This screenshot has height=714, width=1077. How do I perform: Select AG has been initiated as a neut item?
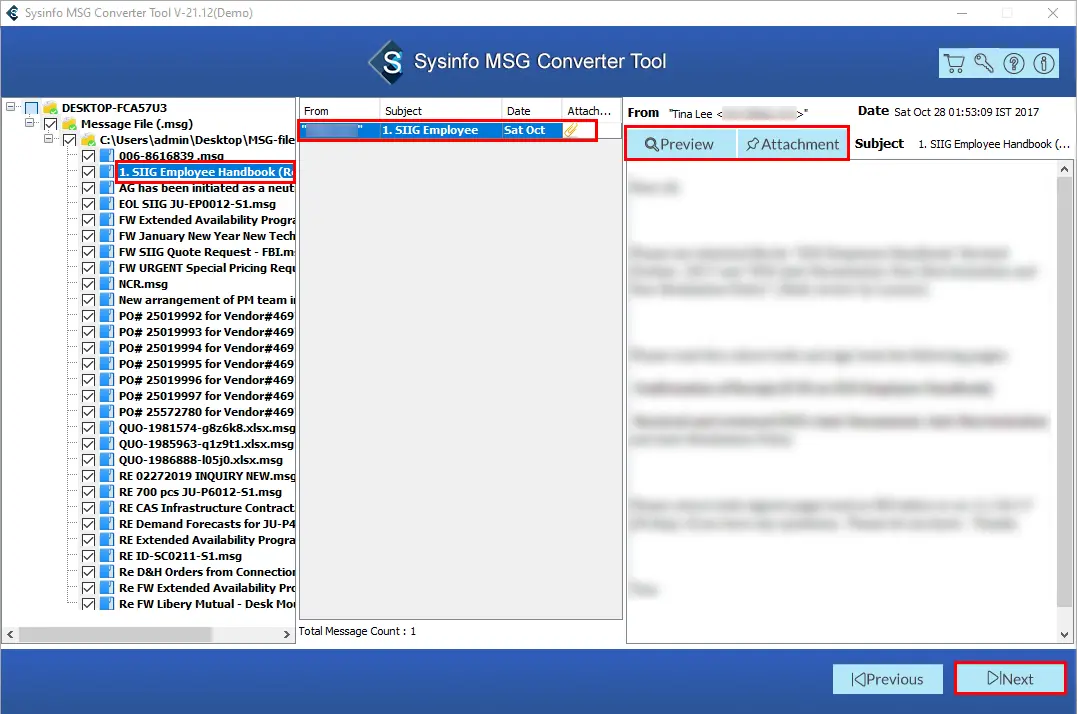(207, 188)
